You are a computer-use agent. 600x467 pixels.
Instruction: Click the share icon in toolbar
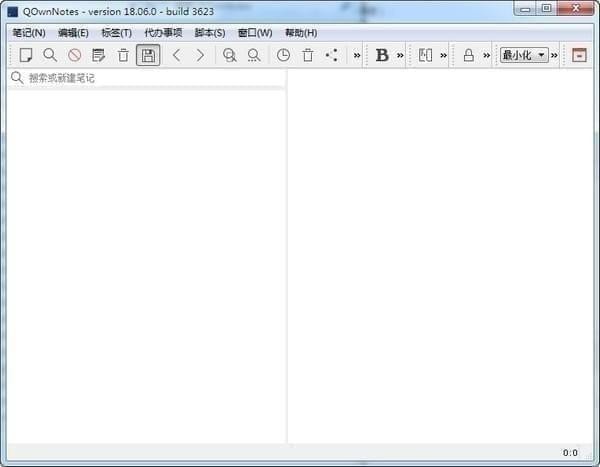(x=332, y=55)
